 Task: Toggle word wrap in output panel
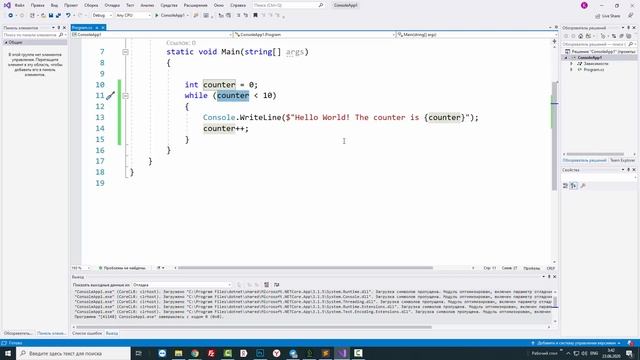[277, 285]
